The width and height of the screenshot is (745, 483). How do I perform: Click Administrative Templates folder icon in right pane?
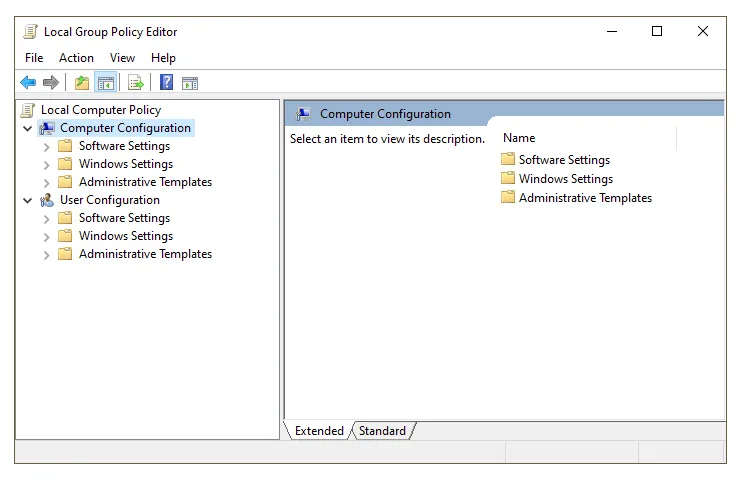(507, 197)
